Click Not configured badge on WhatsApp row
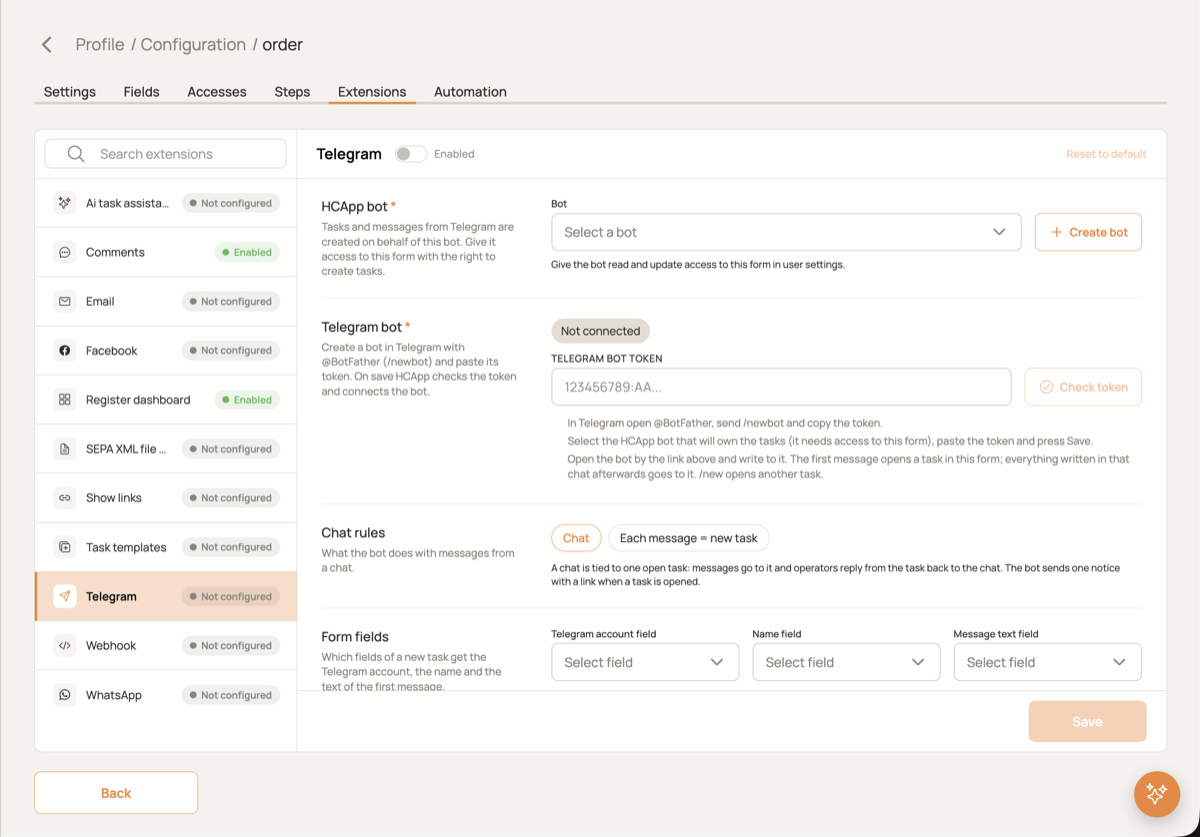The height and width of the screenshot is (837, 1200). [230, 695]
